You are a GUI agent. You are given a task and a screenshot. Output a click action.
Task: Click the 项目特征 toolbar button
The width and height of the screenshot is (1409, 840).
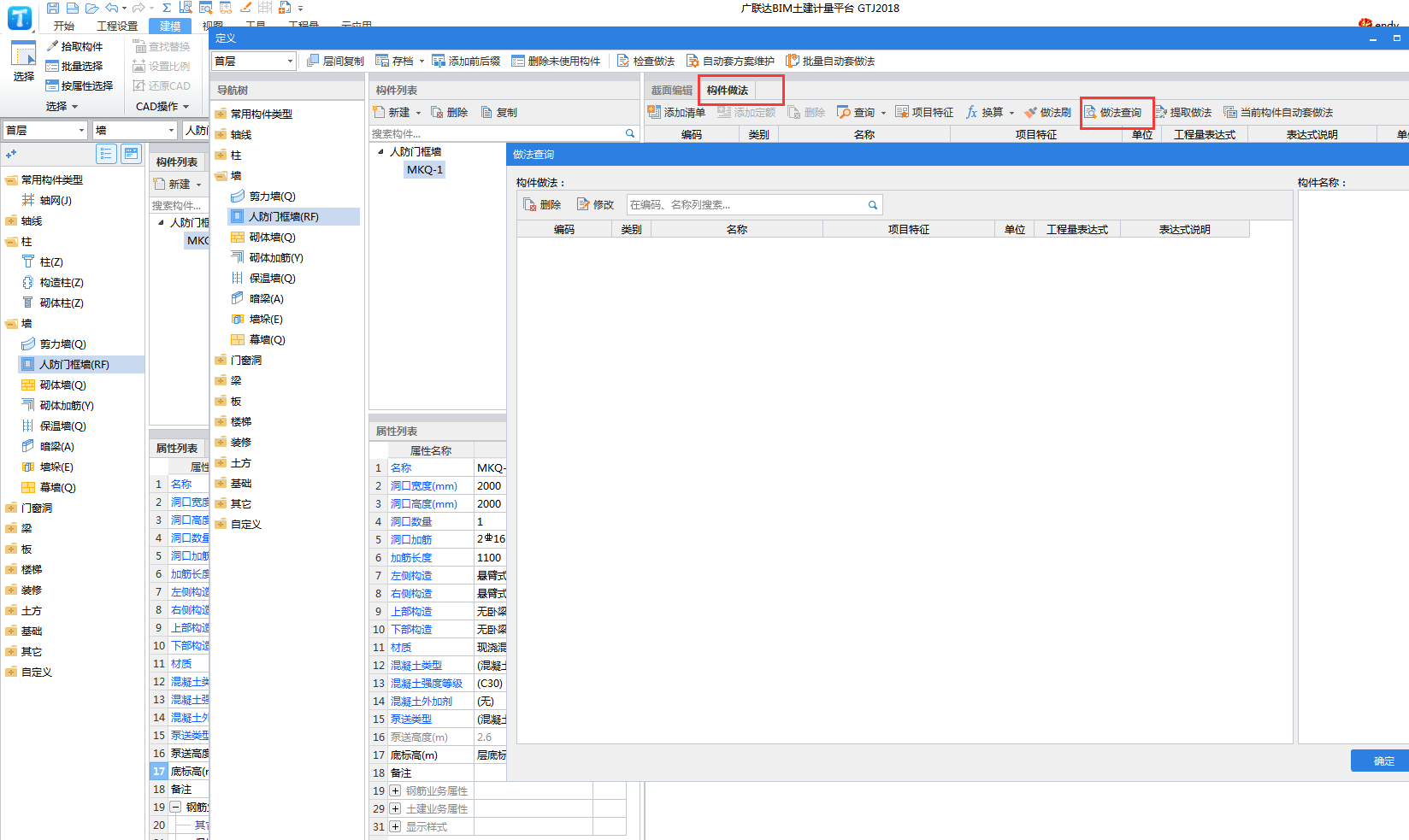[x=924, y=112]
